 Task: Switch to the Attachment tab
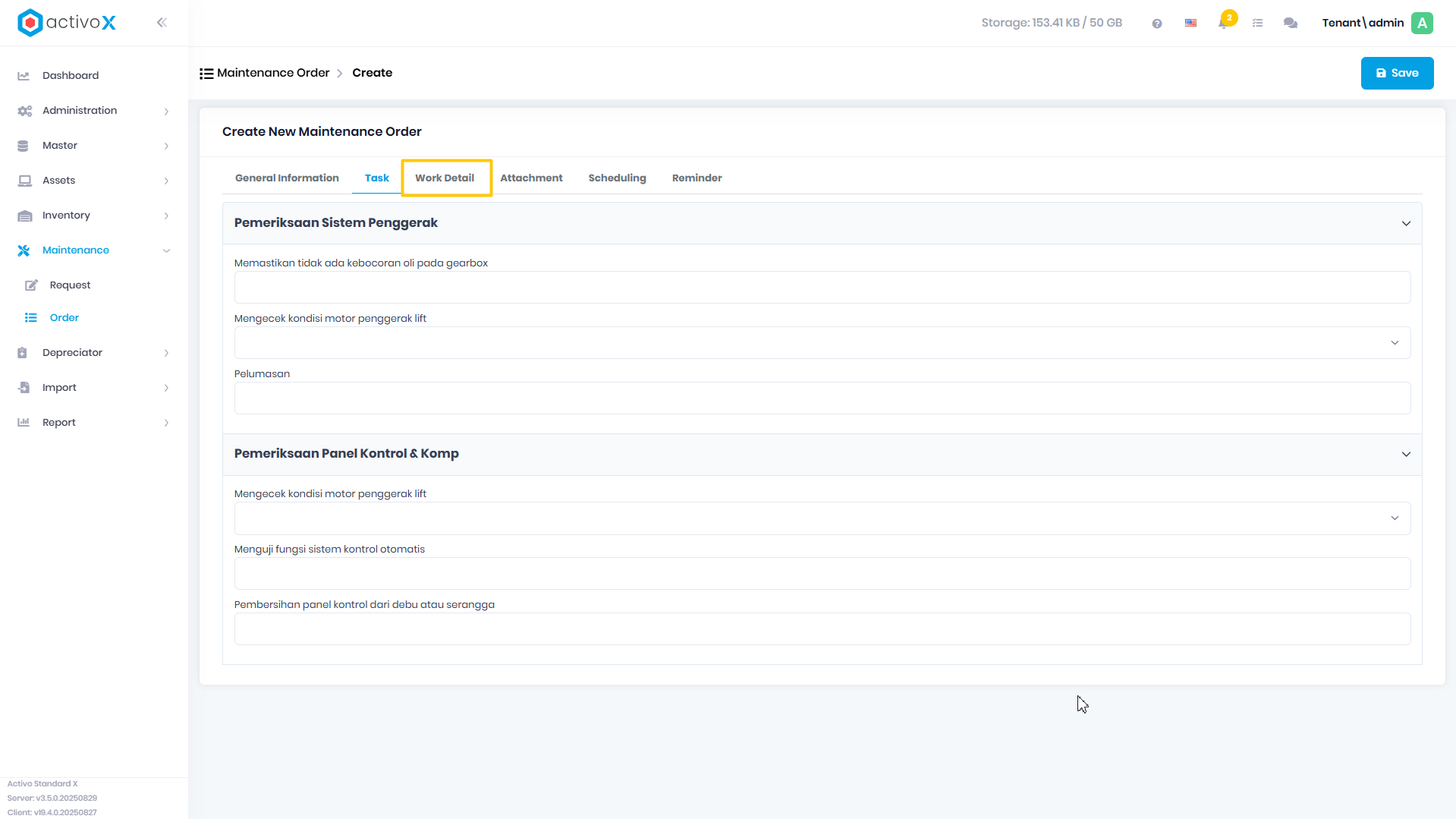tap(531, 178)
